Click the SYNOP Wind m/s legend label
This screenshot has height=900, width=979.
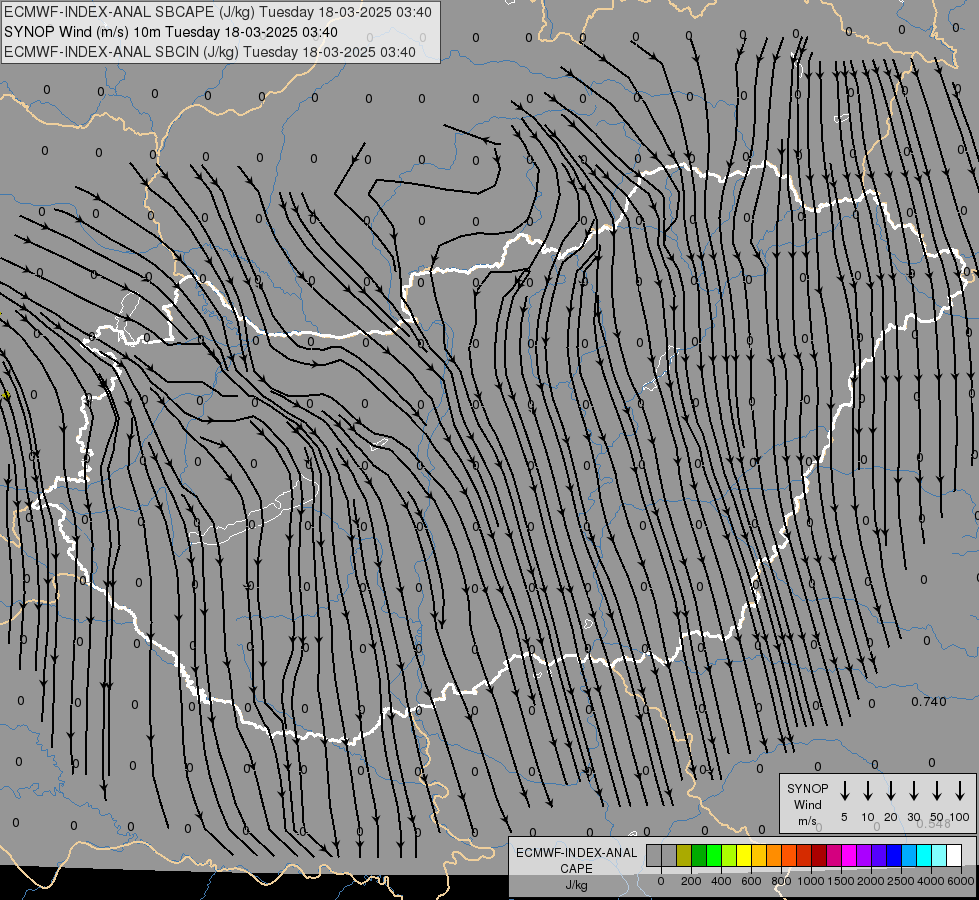click(807, 804)
